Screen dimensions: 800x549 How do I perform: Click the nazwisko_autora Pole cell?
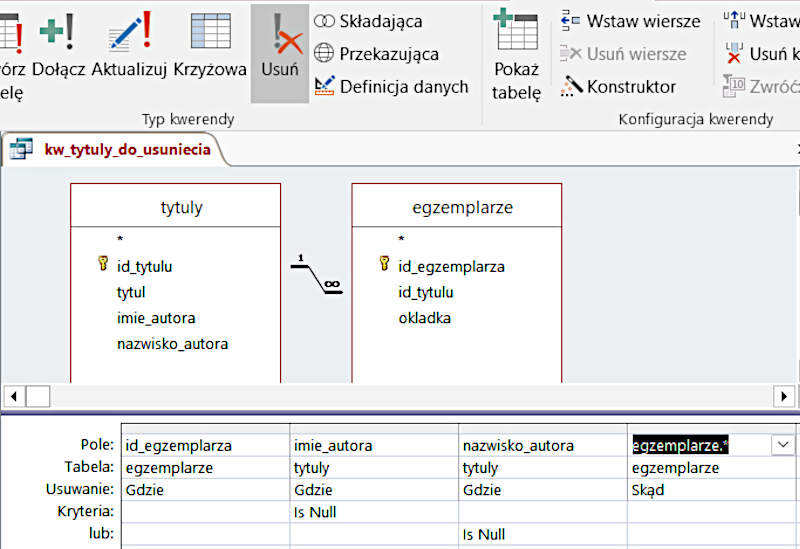click(543, 445)
